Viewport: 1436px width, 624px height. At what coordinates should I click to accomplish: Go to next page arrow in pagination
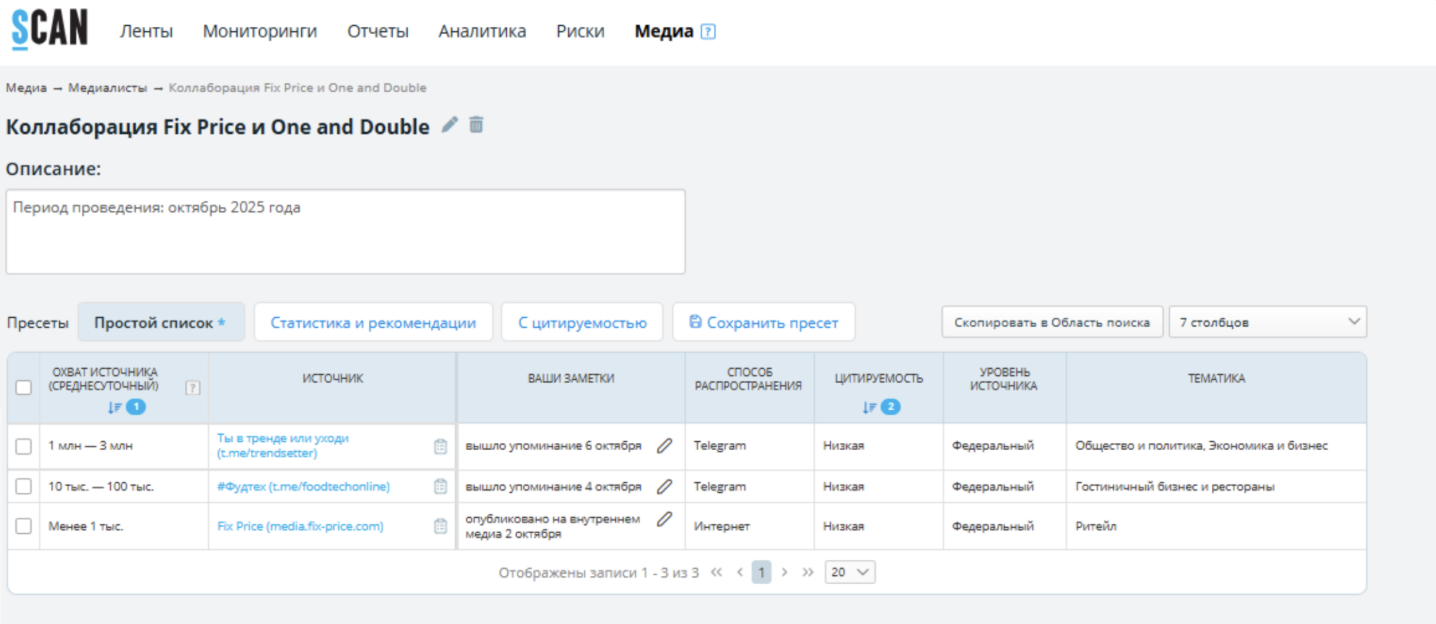tap(785, 572)
